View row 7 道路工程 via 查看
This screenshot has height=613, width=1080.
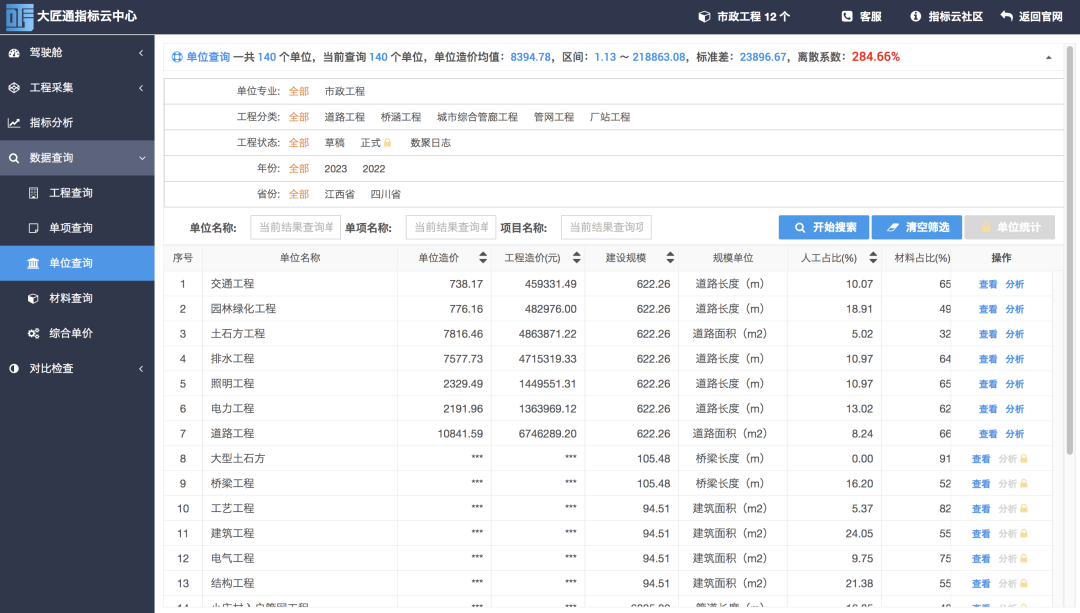[988, 434]
